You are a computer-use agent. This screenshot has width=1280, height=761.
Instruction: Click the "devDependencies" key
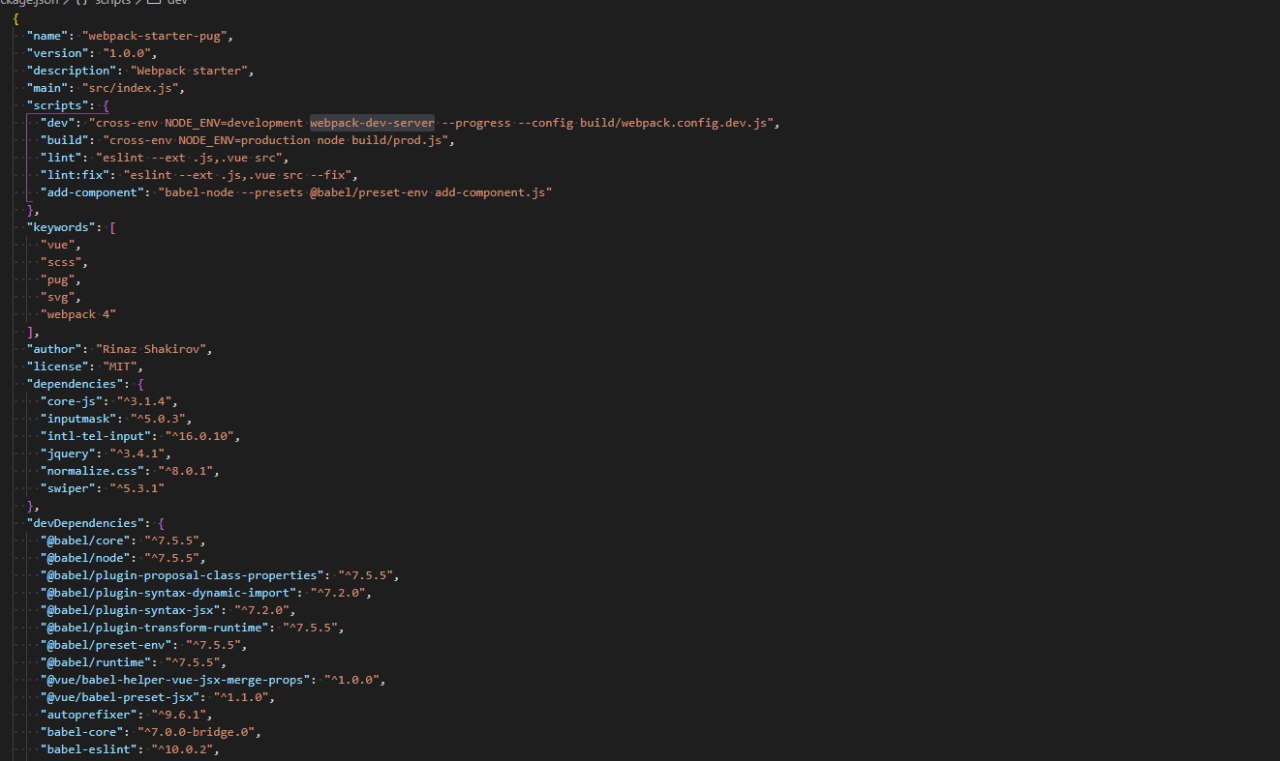(x=85, y=523)
